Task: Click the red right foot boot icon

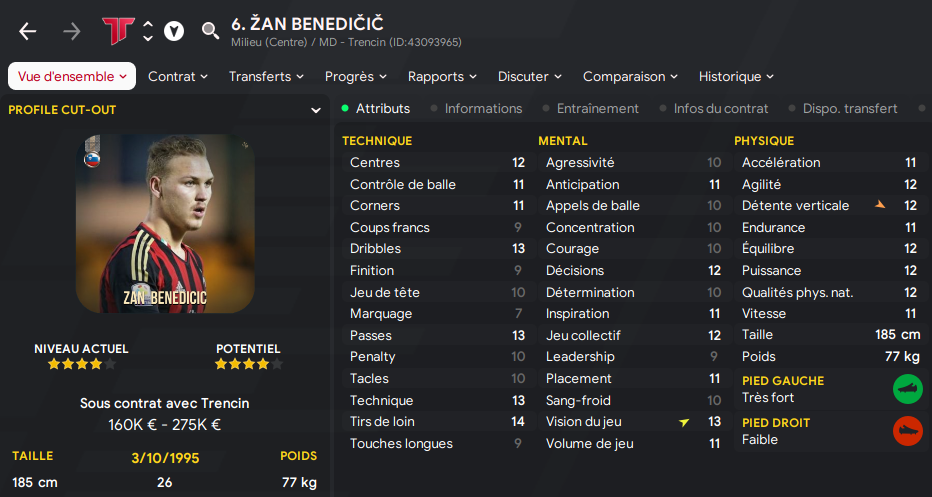Action: point(907,431)
